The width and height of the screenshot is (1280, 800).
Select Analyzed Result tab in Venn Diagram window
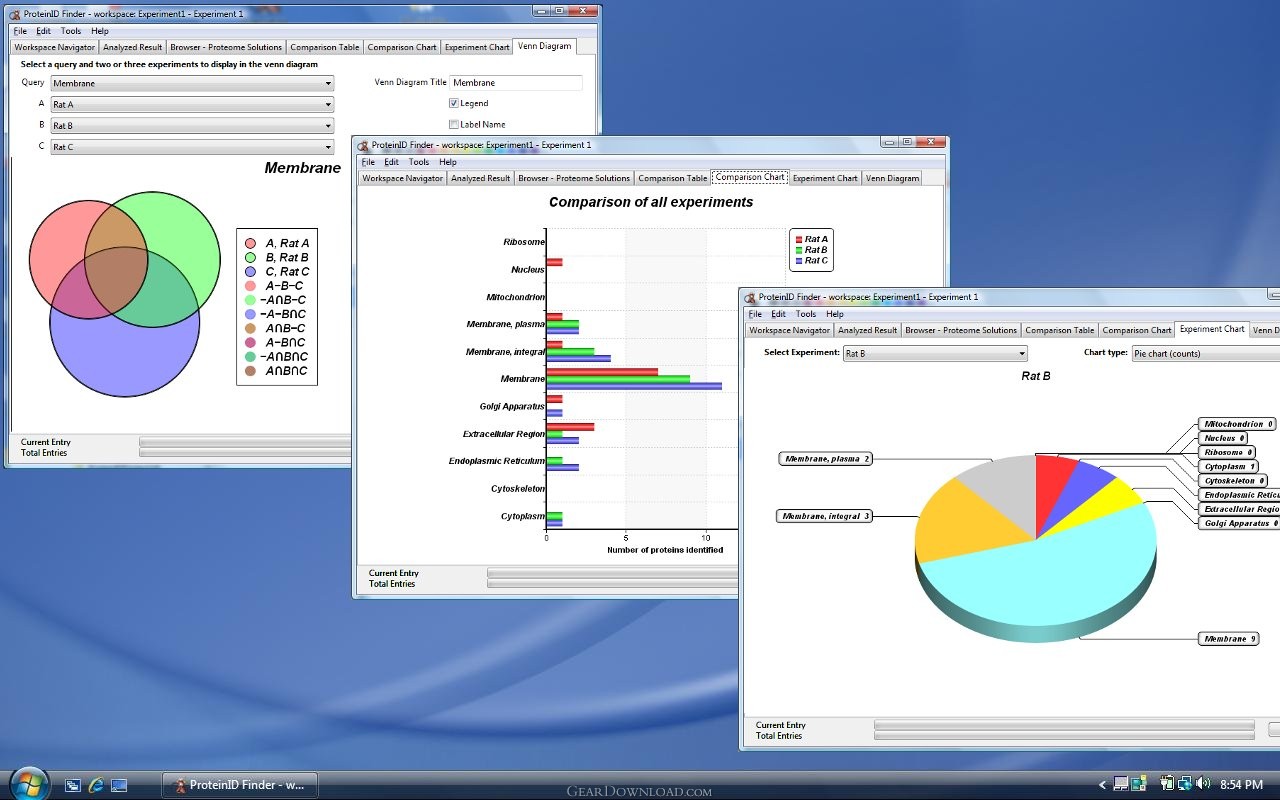tap(132, 47)
